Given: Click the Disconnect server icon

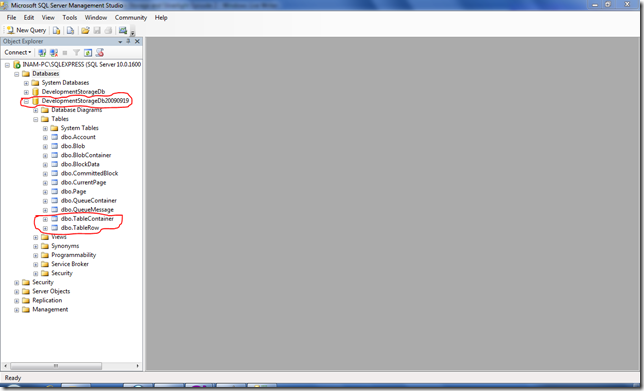Looking at the screenshot, I should tap(54, 53).
